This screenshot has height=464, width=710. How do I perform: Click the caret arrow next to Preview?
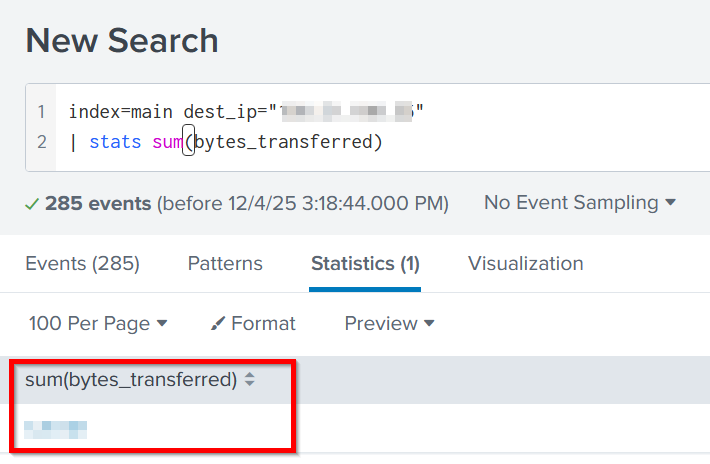pyautogui.click(x=430, y=324)
